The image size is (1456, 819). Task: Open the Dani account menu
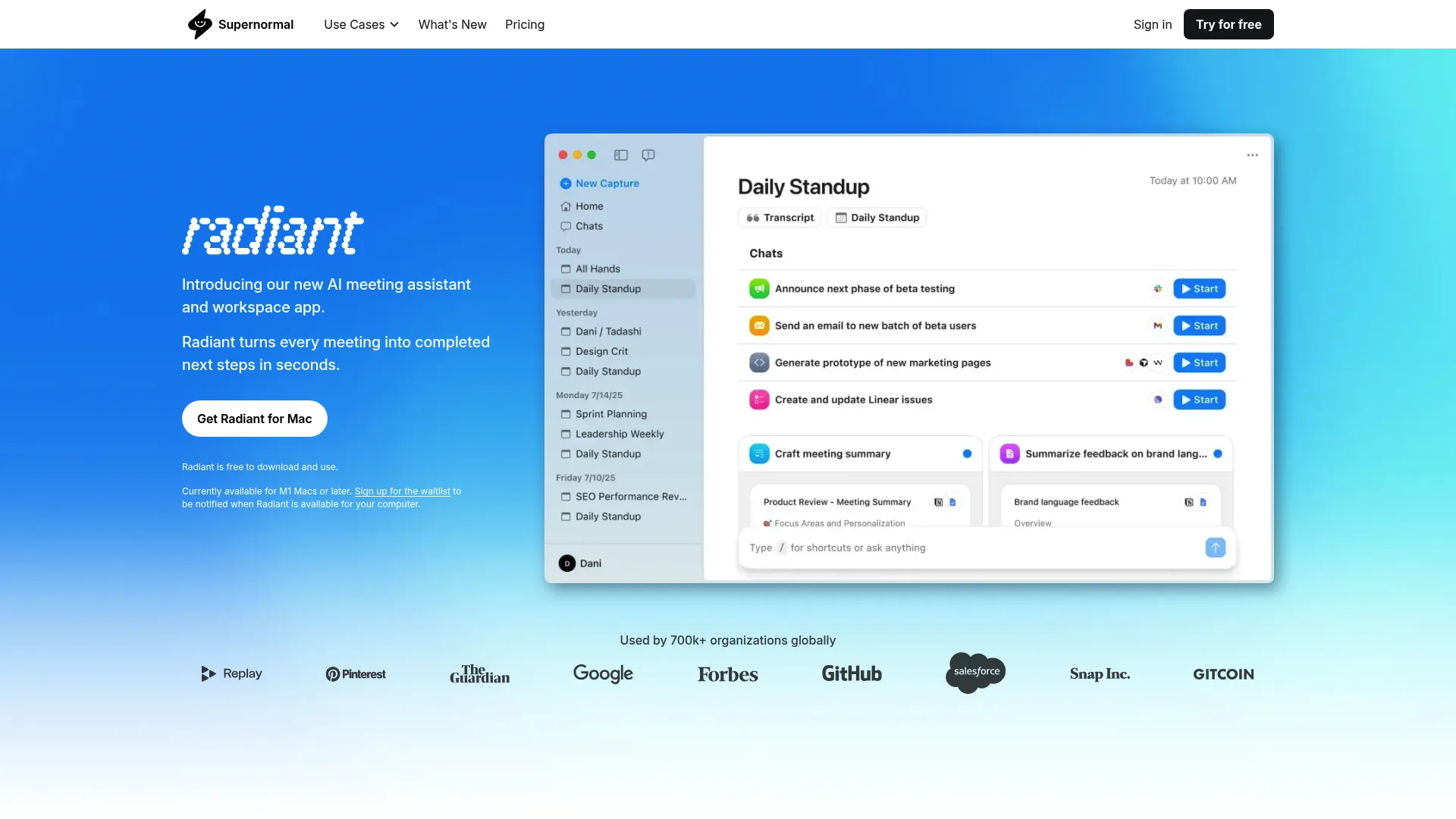click(580, 563)
